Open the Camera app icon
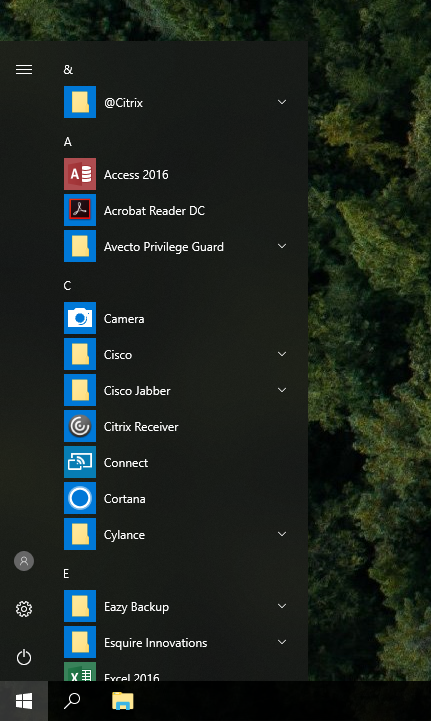The height and width of the screenshot is (721, 431). (80, 318)
